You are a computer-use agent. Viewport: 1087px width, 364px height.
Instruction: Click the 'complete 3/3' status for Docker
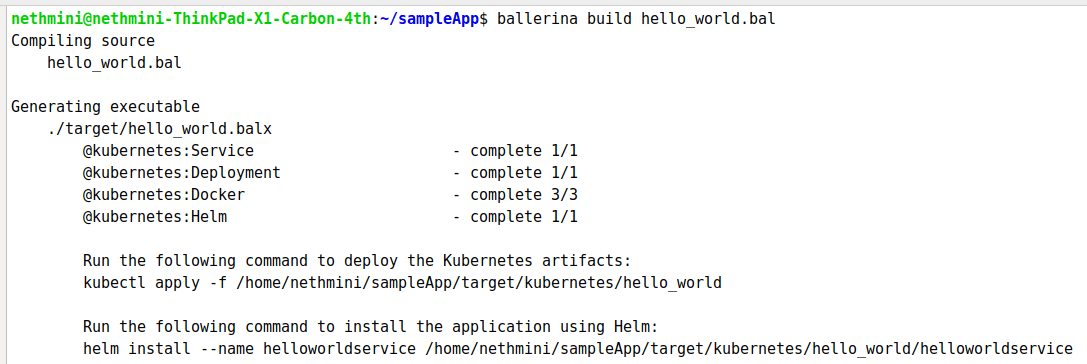click(x=523, y=195)
